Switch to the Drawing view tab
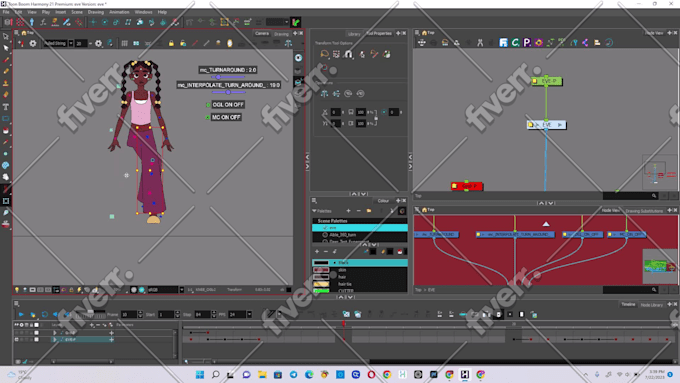This screenshot has width=680, height=383. [x=281, y=33]
